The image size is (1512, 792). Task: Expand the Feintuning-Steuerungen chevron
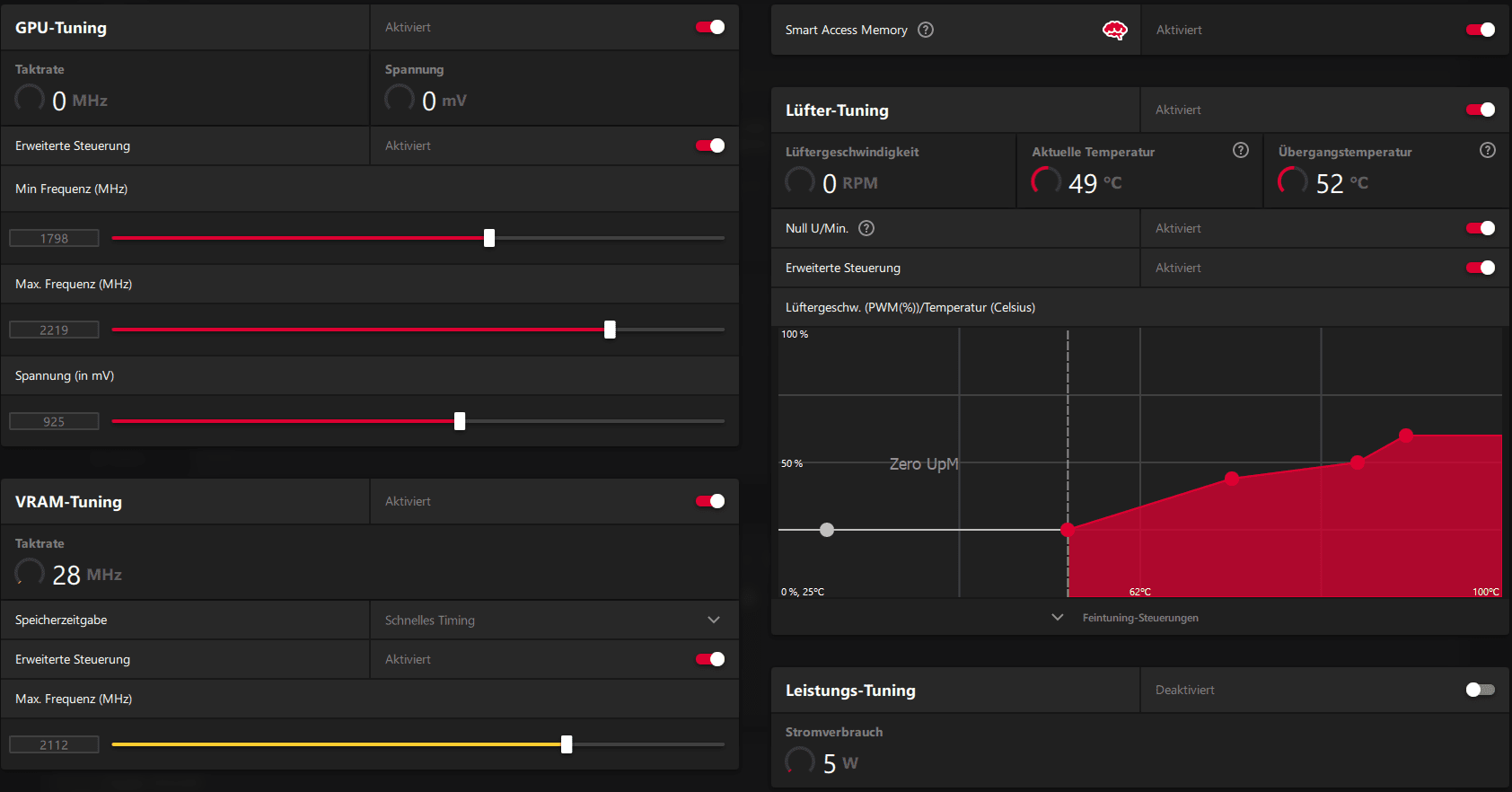[x=1058, y=617]
